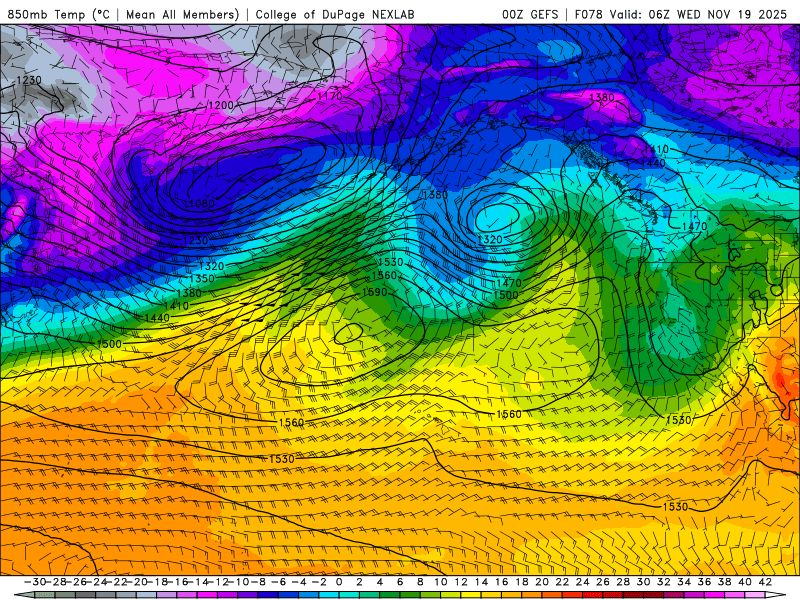Click the 28 color bar label
800x600 pixels.
click(x=623, y=582)
